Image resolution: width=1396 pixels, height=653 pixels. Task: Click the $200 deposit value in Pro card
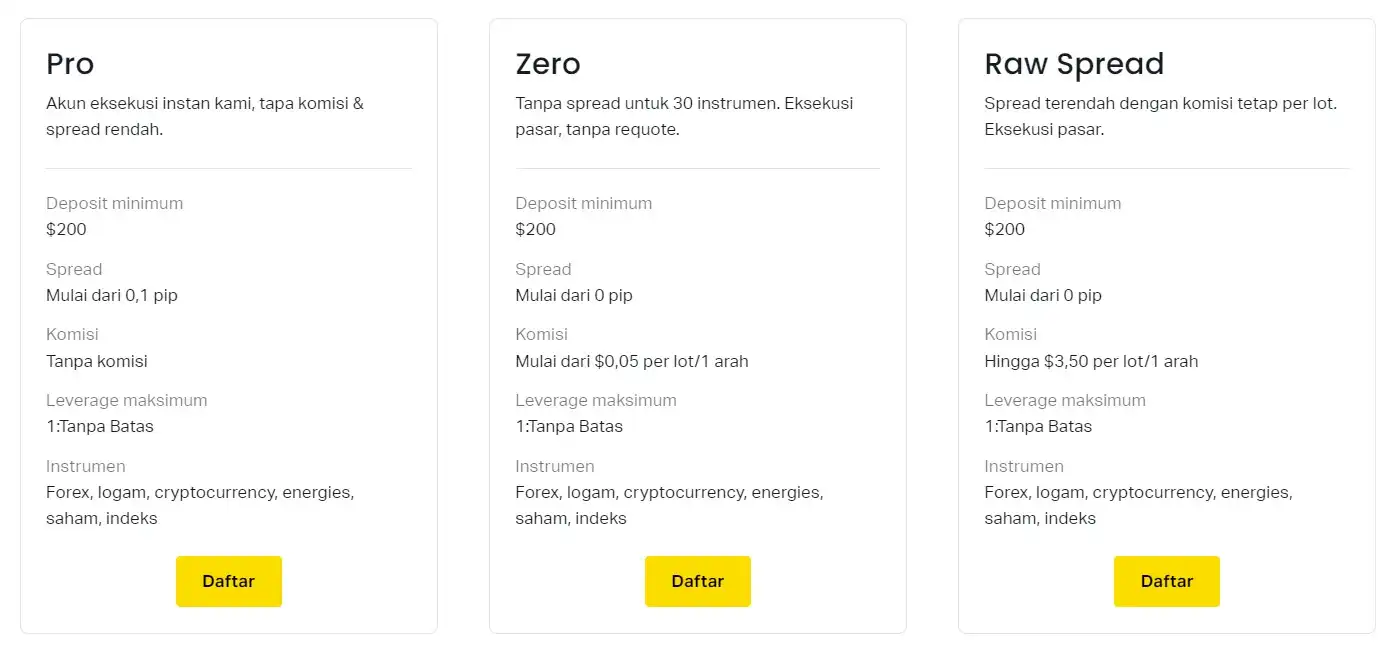click(66, 229)
